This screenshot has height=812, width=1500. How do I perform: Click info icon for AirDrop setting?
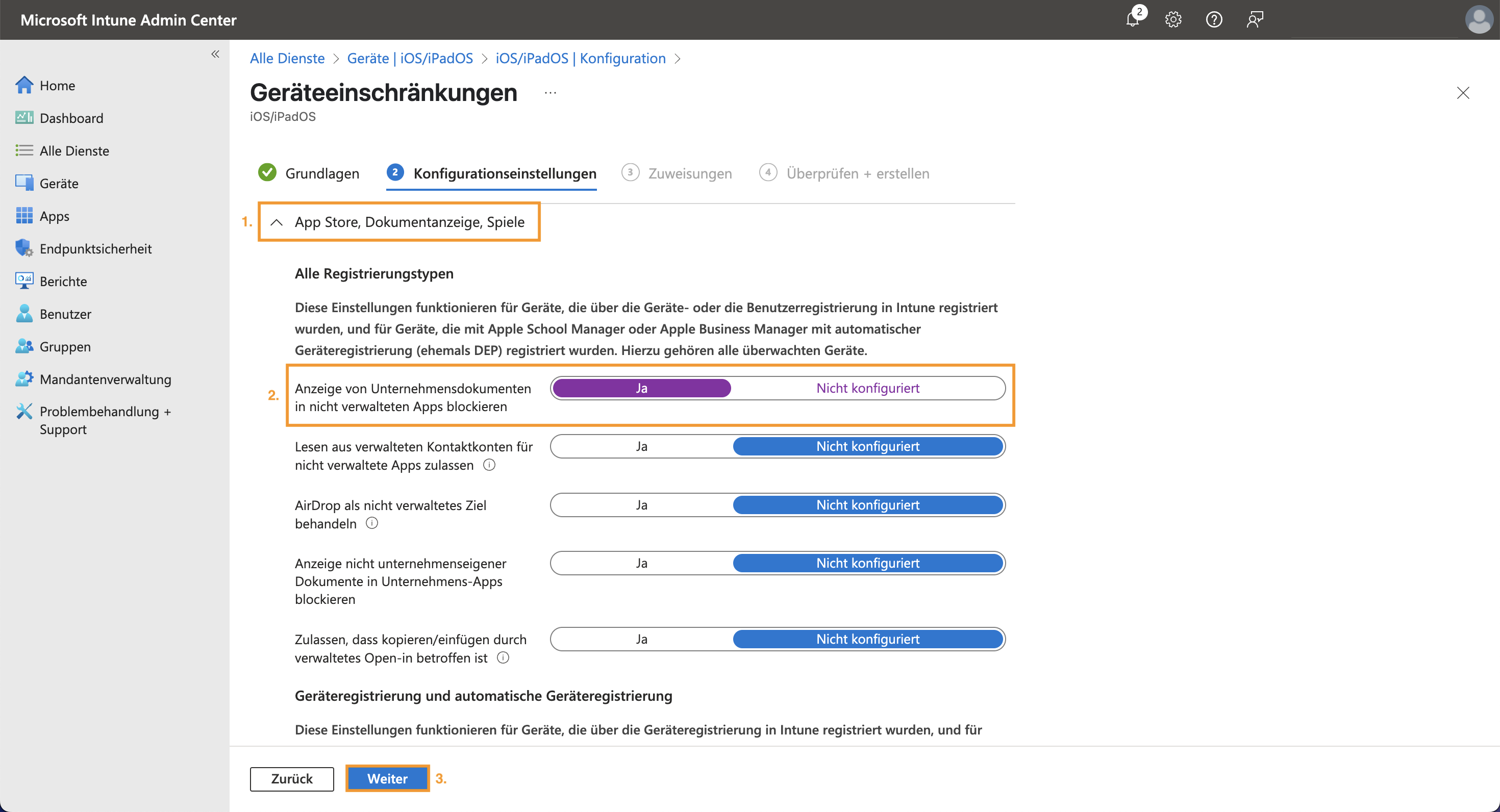(371, 523)
